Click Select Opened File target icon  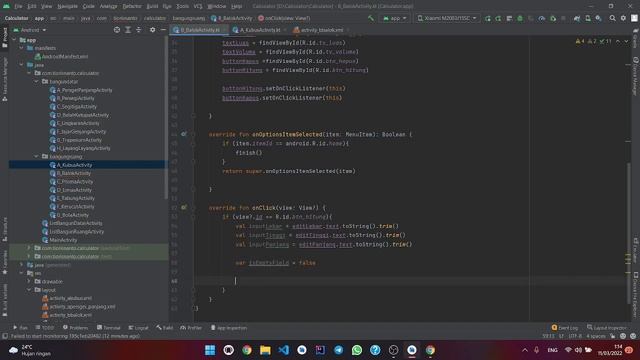(x=117, y=30)
